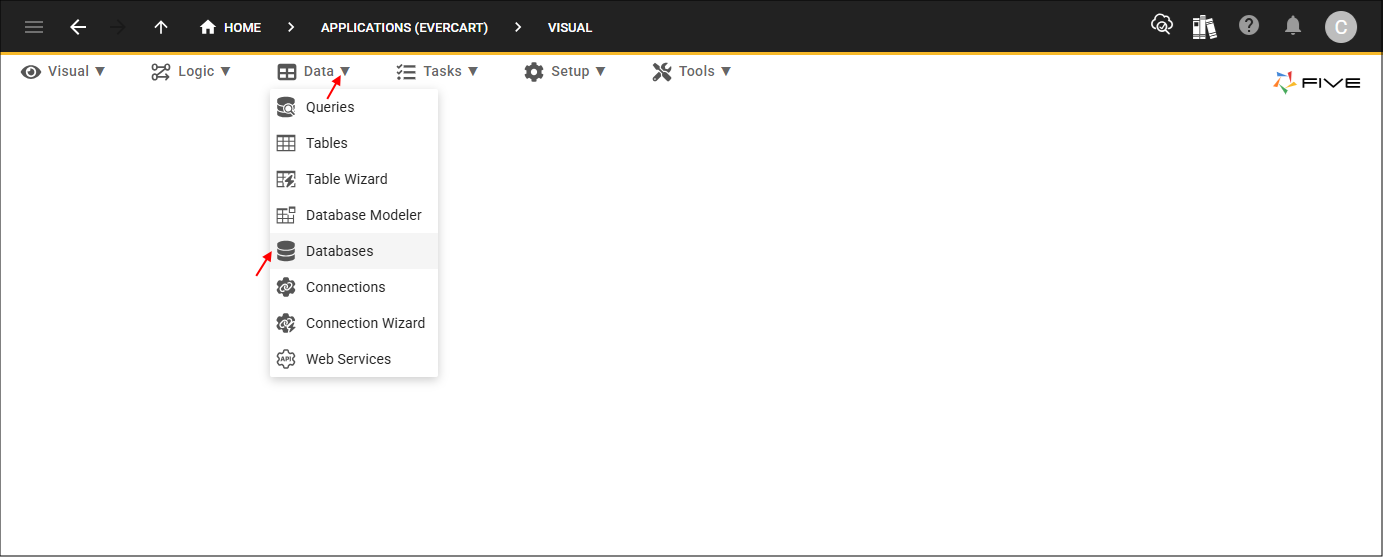Collapse the Data menu arrow
The image size is (1383, 557).
tap(345, 72)
